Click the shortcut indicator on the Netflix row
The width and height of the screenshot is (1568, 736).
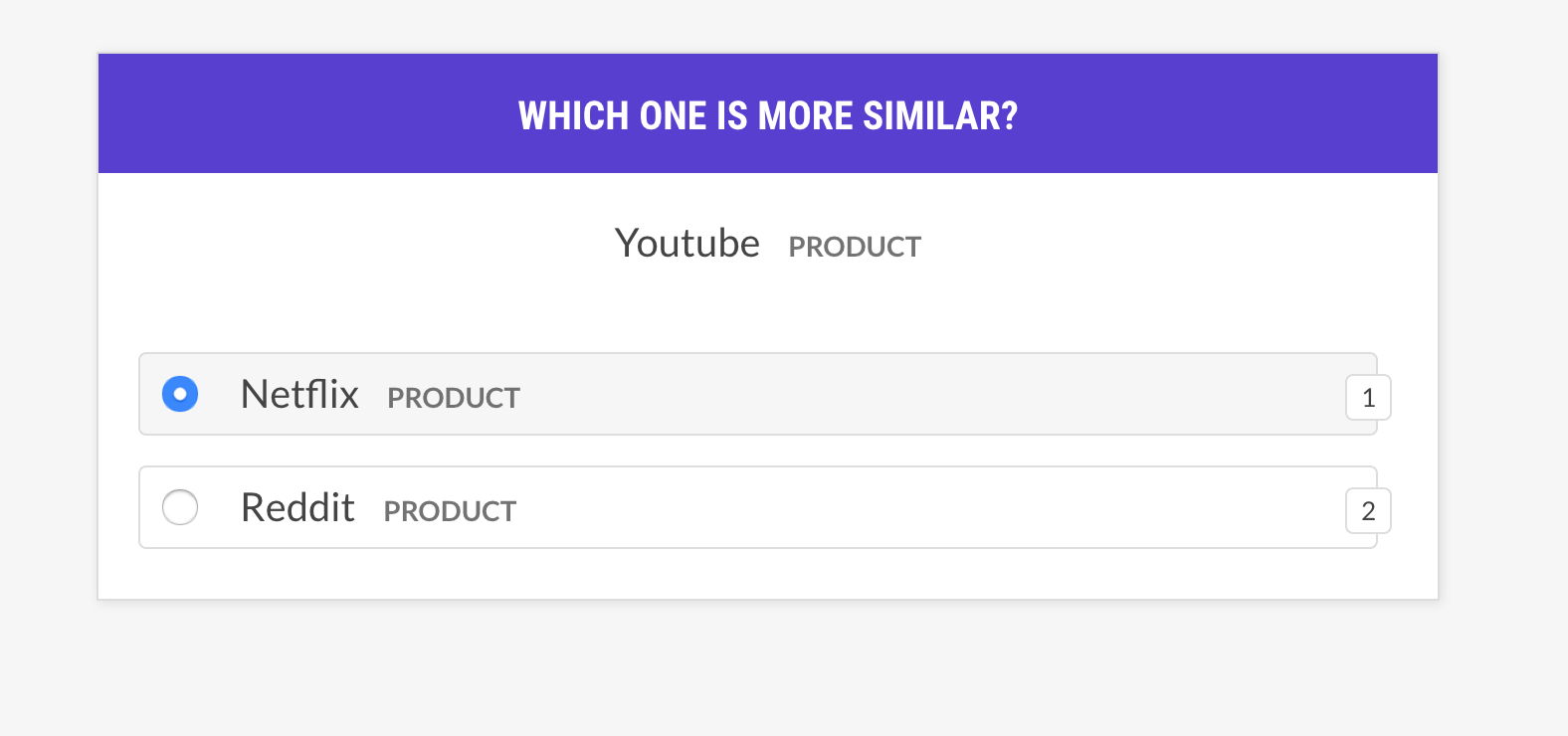click(1368, 397)
